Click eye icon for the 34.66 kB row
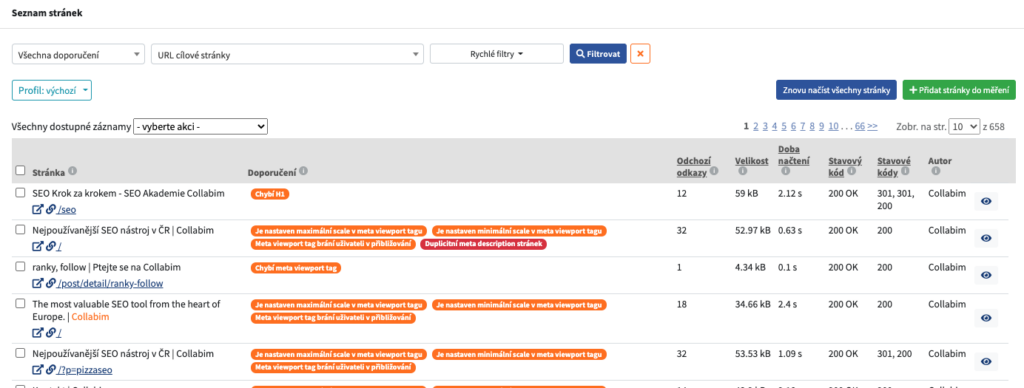The height and width of the screenshot is (388, 1024). (x=986, y=318)
